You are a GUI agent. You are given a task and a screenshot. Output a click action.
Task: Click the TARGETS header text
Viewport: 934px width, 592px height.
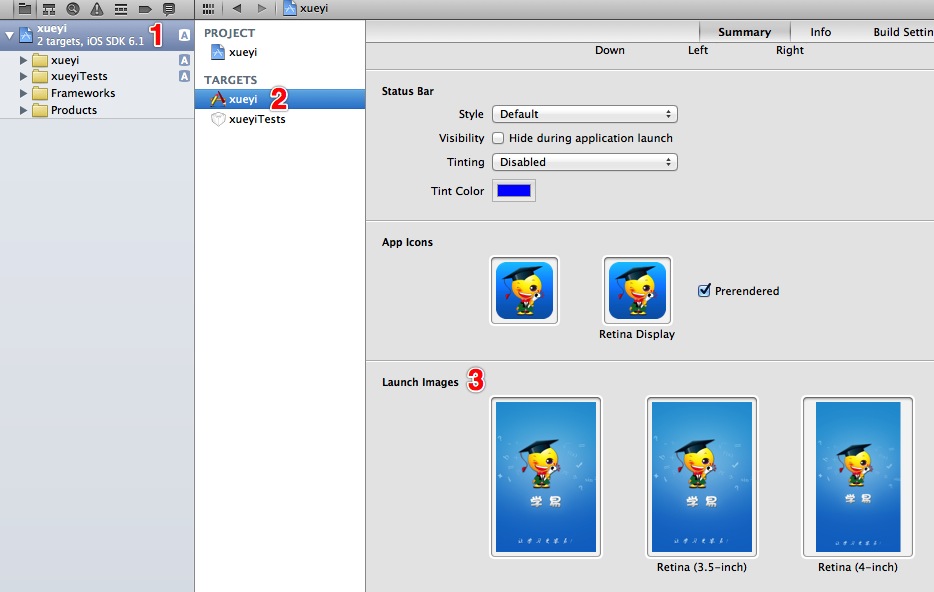tap(231, 80)
